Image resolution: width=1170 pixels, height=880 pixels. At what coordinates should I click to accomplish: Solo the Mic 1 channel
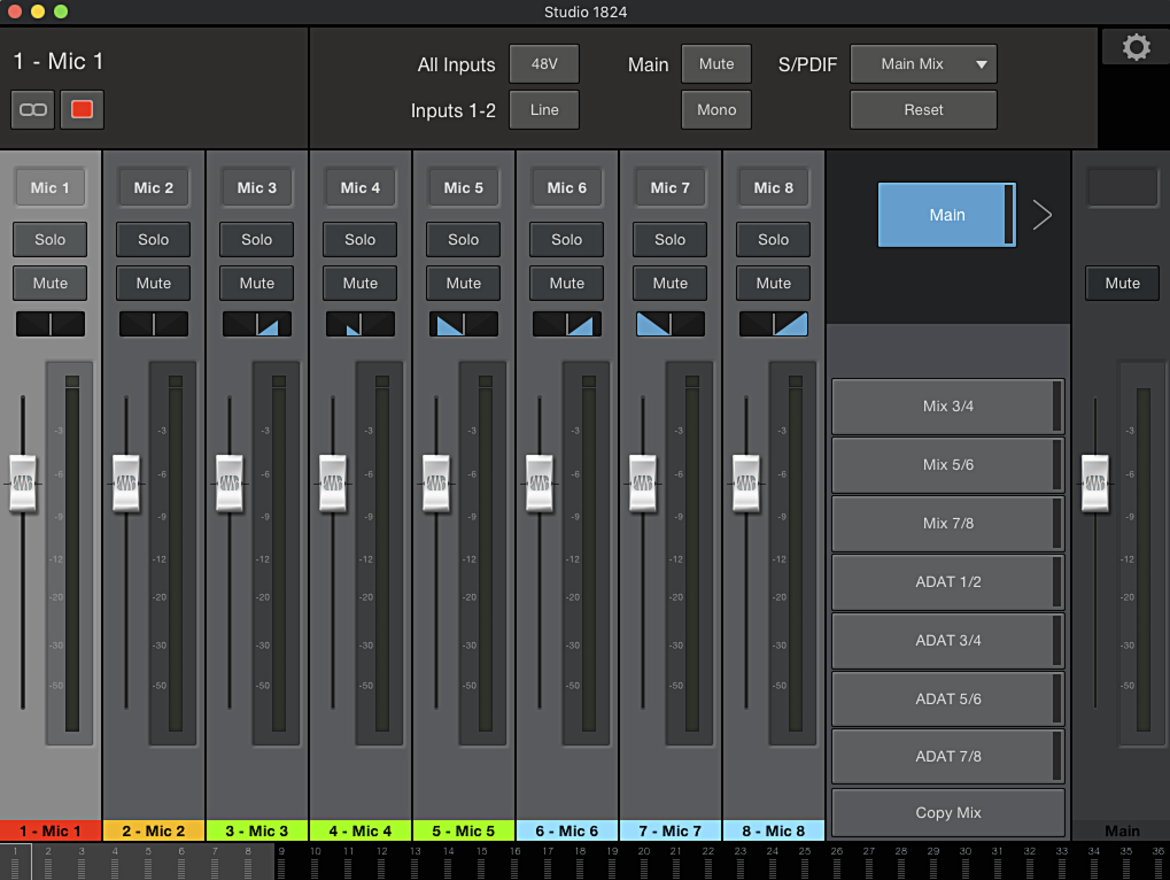[x=50, y=240]
